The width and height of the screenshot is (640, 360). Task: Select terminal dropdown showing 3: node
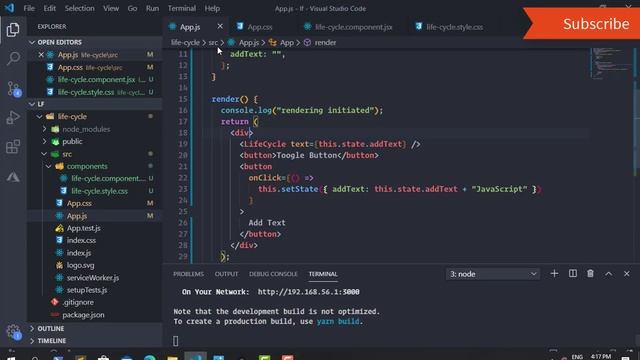coord(493,274)
